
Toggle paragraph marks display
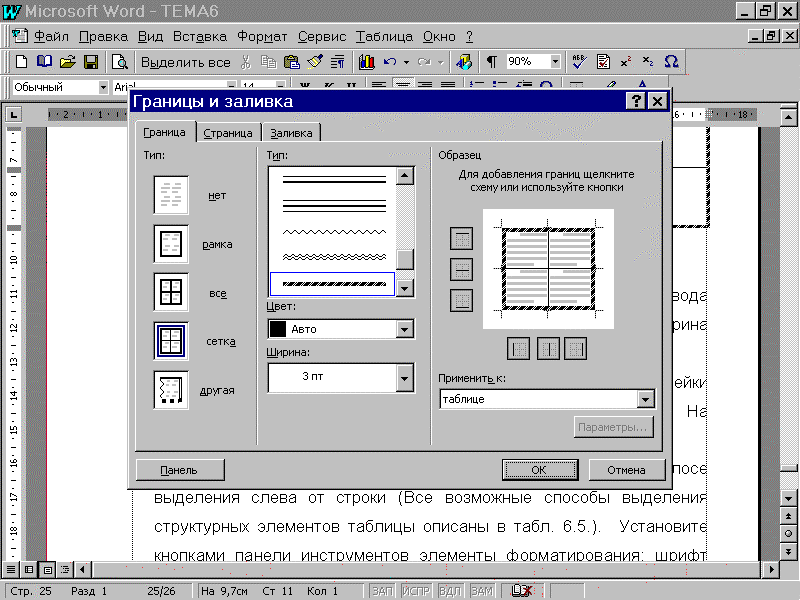coord(491,62)
